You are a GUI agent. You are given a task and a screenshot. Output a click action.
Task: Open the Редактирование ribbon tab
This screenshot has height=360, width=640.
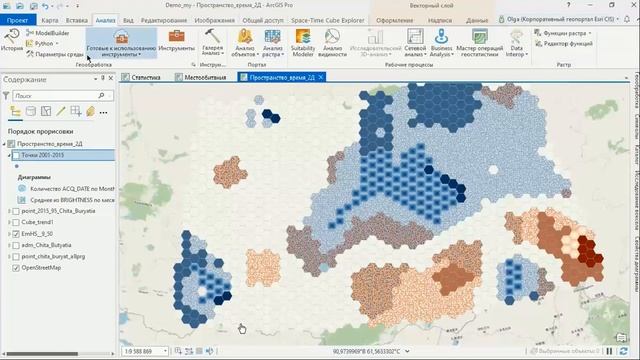click(164, 20)
